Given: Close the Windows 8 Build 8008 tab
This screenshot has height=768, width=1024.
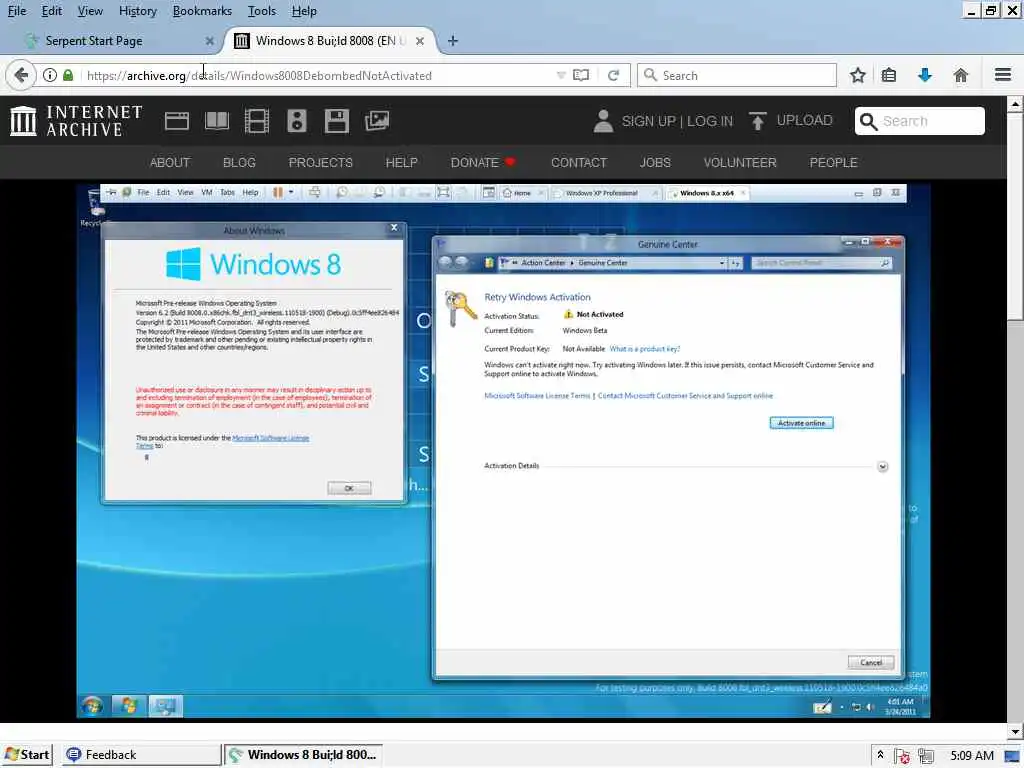Looking at the screenshot, I should click(x=420, y=40).
